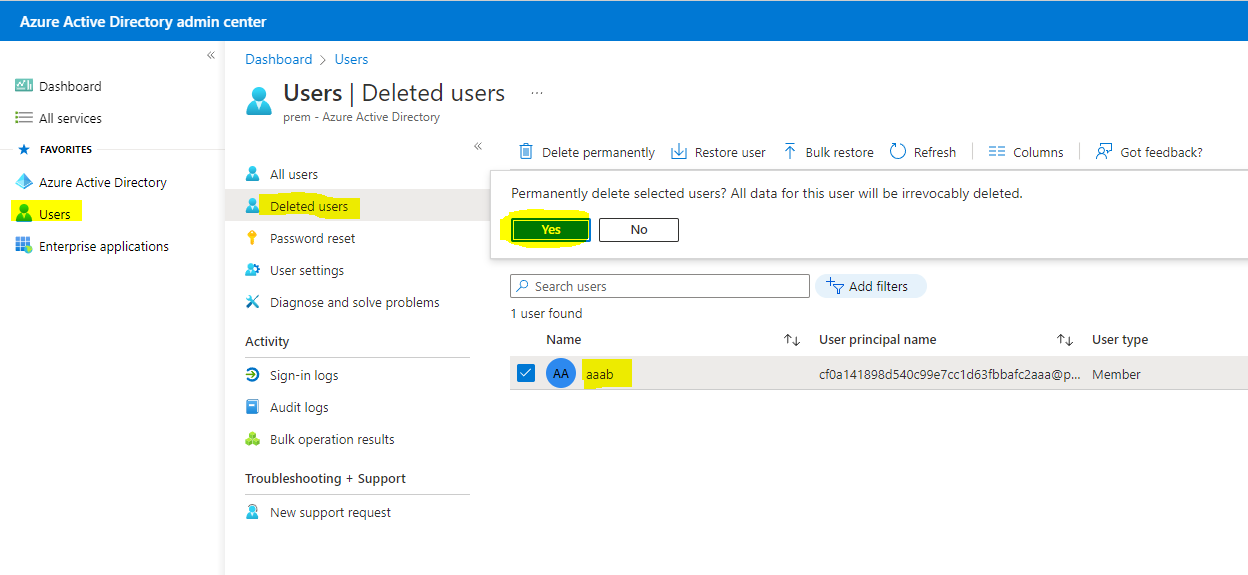Click the Favorites star icon
The image size is (1248, 575).
click(25, 149)
